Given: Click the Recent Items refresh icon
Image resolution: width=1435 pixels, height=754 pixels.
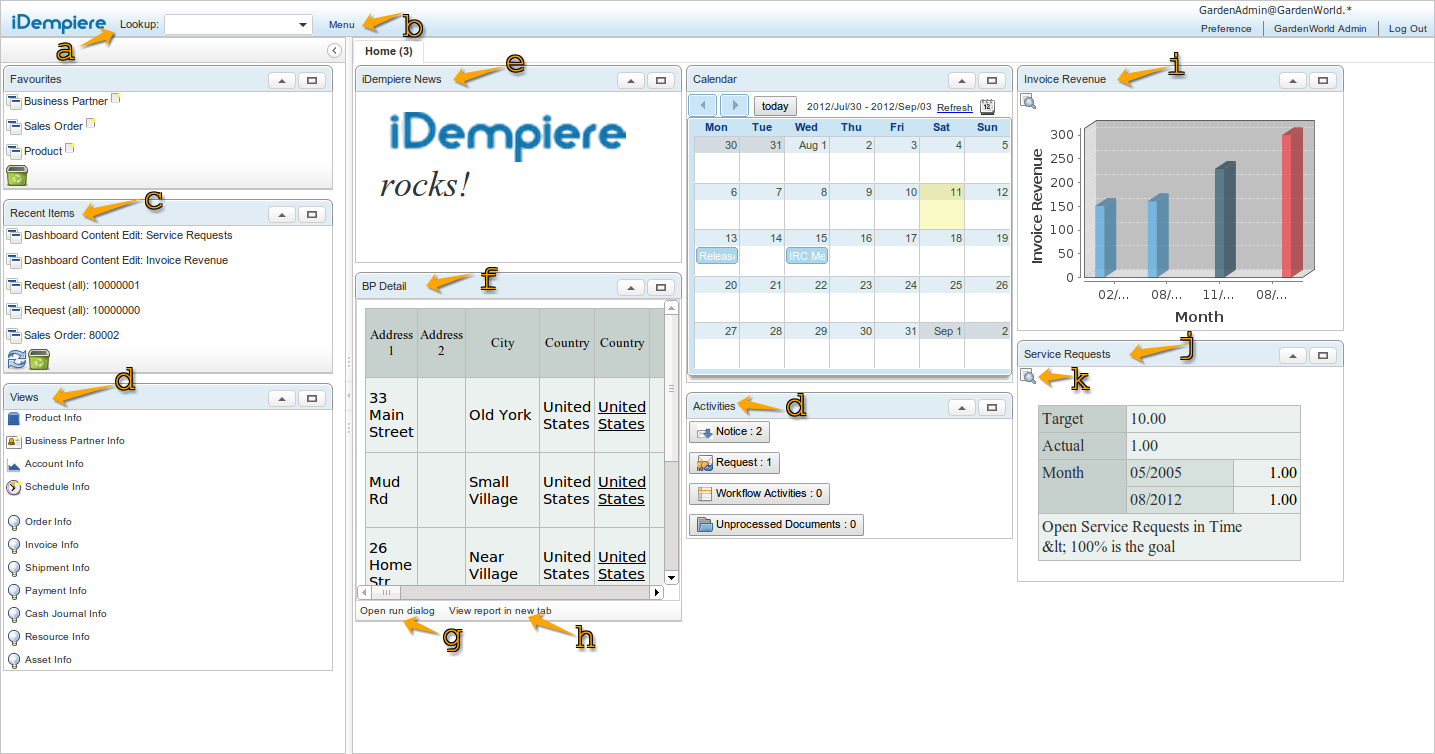Looking at the screenshot, I should tap(16, 360).
